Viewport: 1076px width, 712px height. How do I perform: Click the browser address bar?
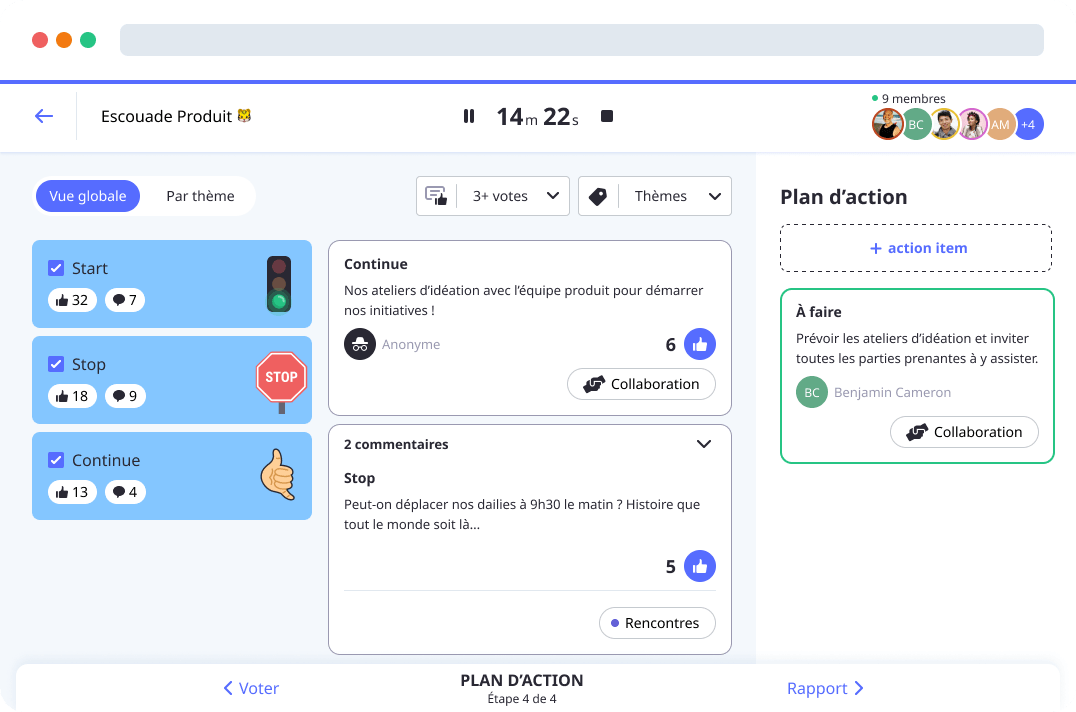[580, 40]
